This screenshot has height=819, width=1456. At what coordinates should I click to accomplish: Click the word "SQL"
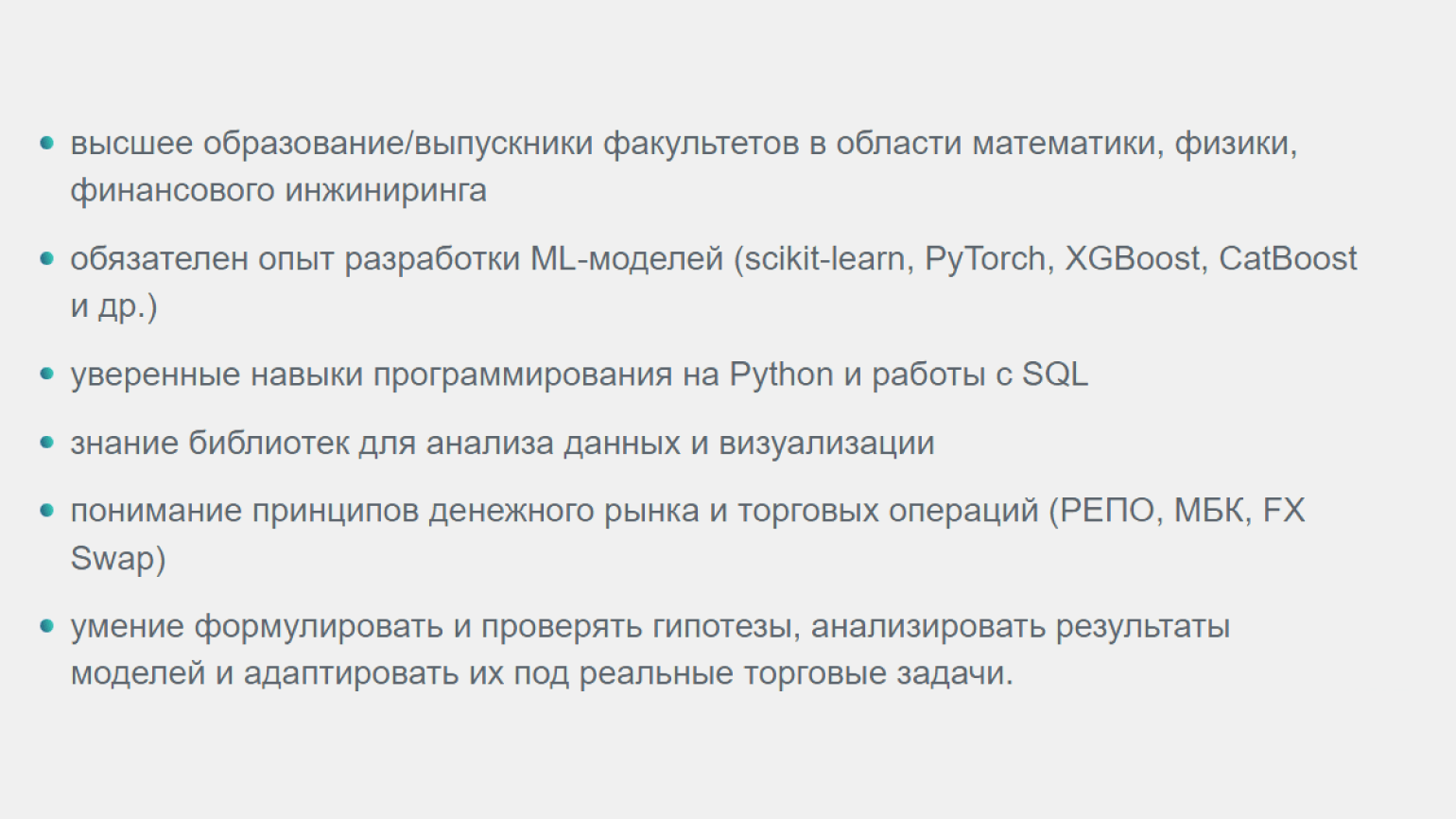pyautogui.click(x=1055, y=375)
